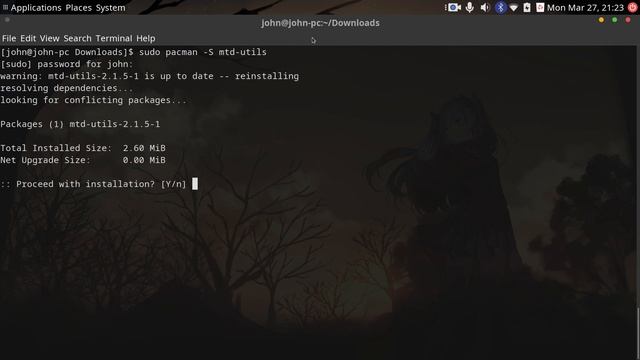This screenshot has width=640, height=360.
Task: Open the terminal File menu
Action: [x=9, y=38]
